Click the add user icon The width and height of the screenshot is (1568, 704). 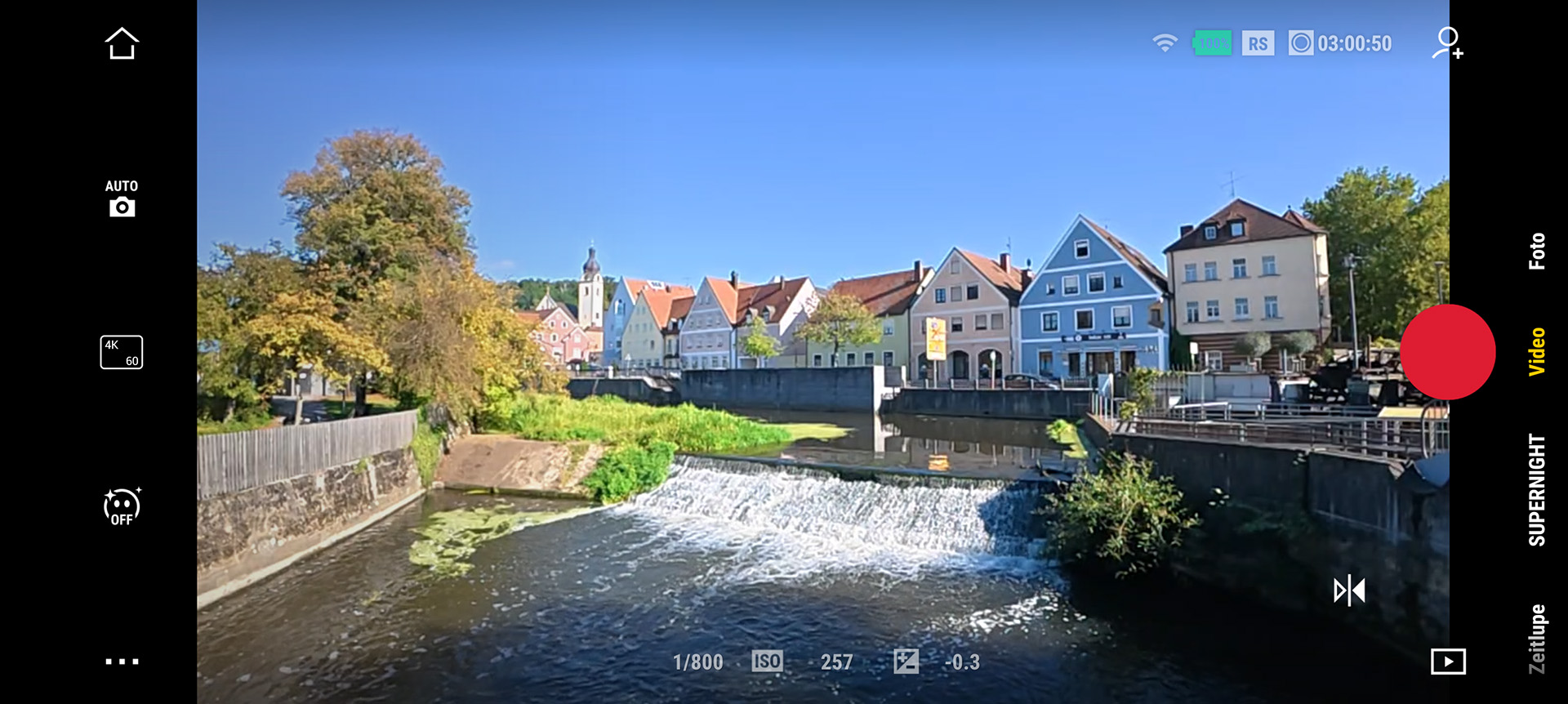click(x=1447, y=43)
